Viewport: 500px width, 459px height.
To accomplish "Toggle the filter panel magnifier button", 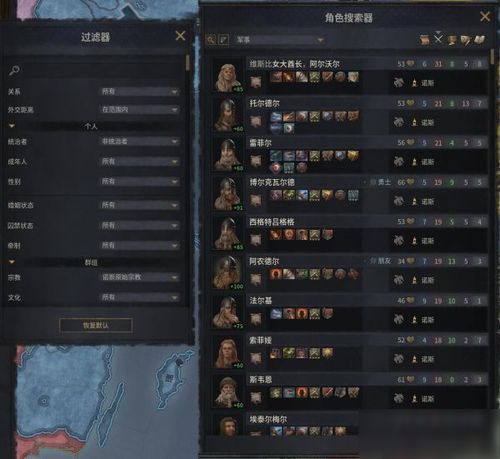I will tap(211, 40).
